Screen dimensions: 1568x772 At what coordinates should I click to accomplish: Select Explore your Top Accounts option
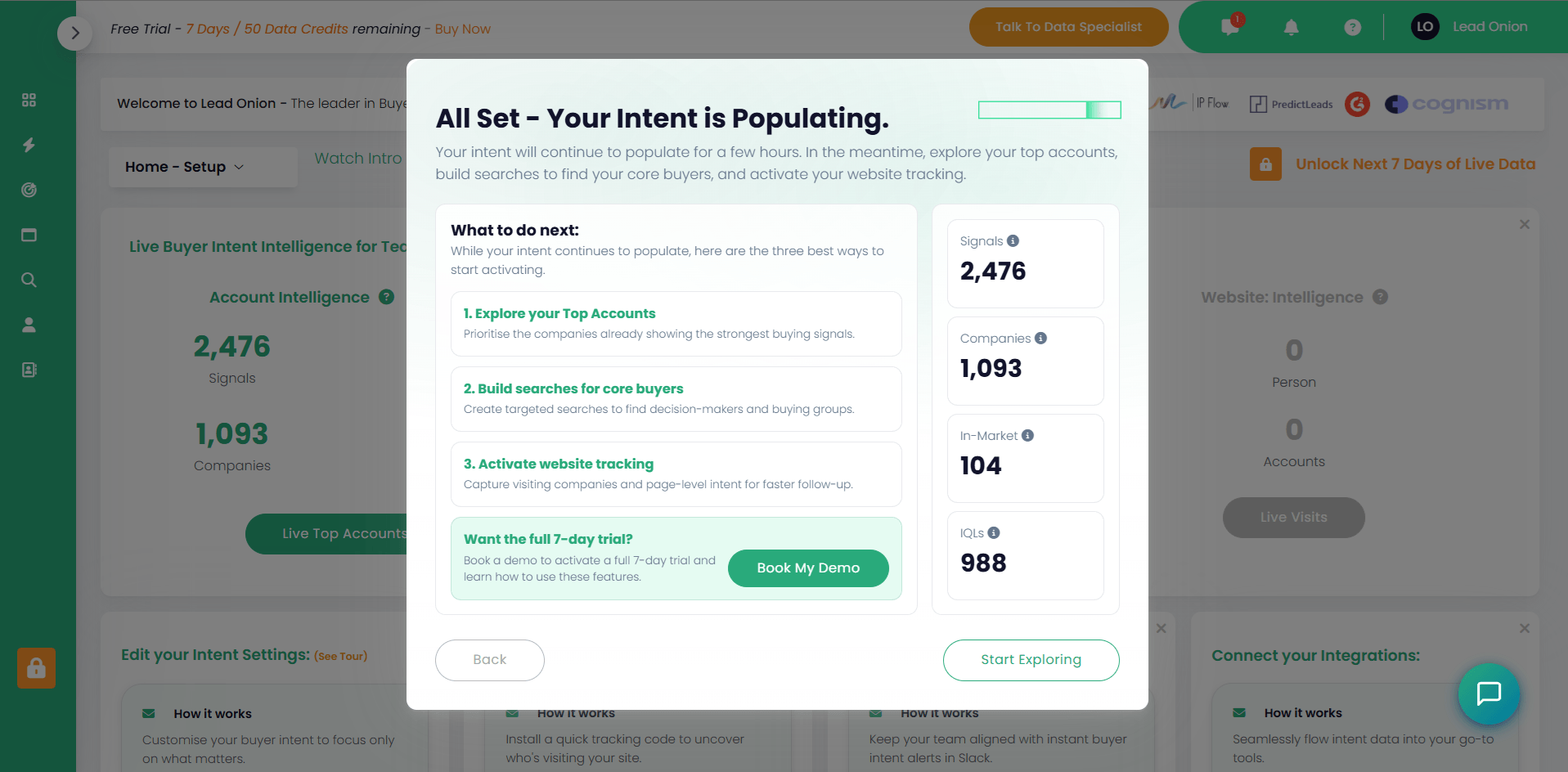click(676, 323)
